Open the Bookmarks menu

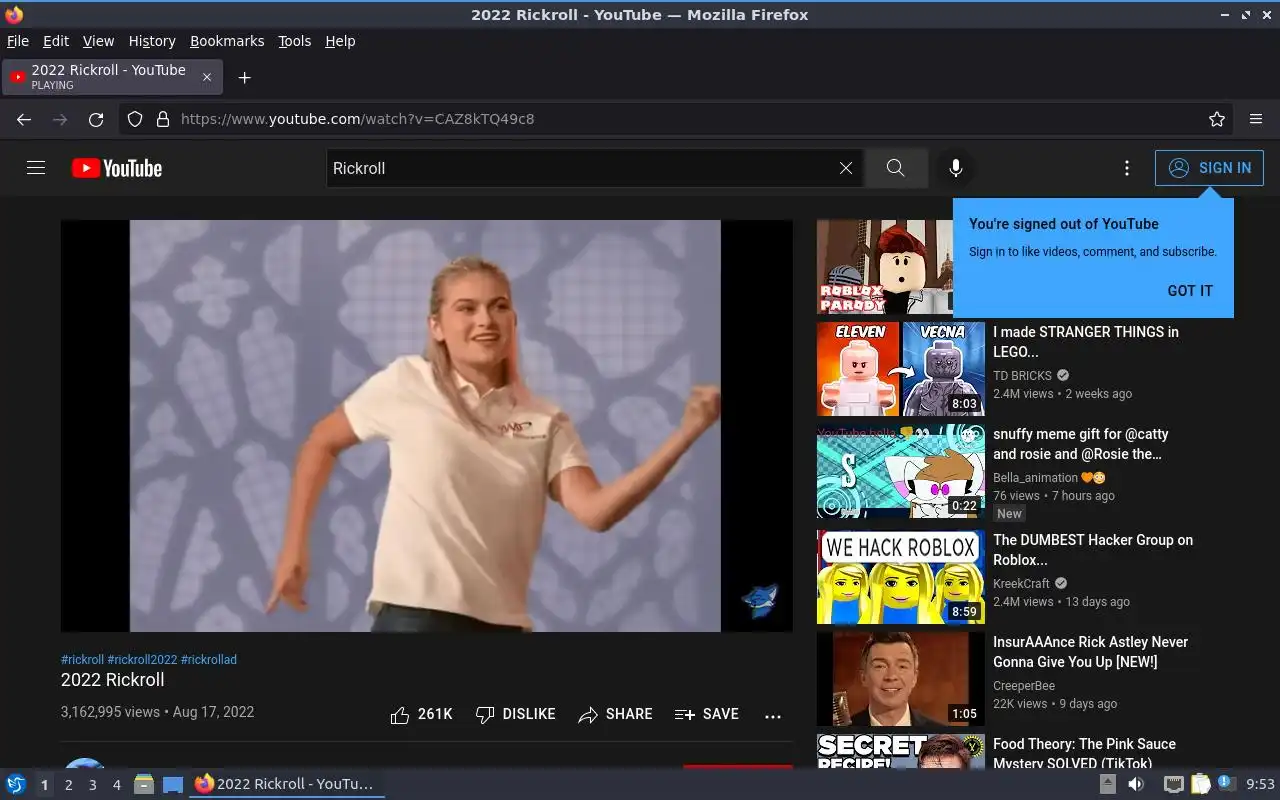227,41
